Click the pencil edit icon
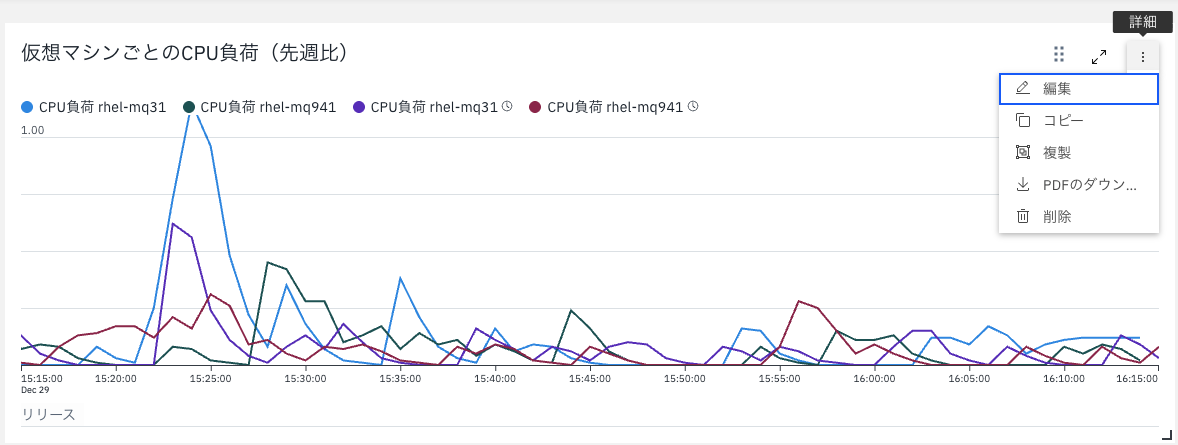Screen dimensions: 1178x445 point(1022,88)
